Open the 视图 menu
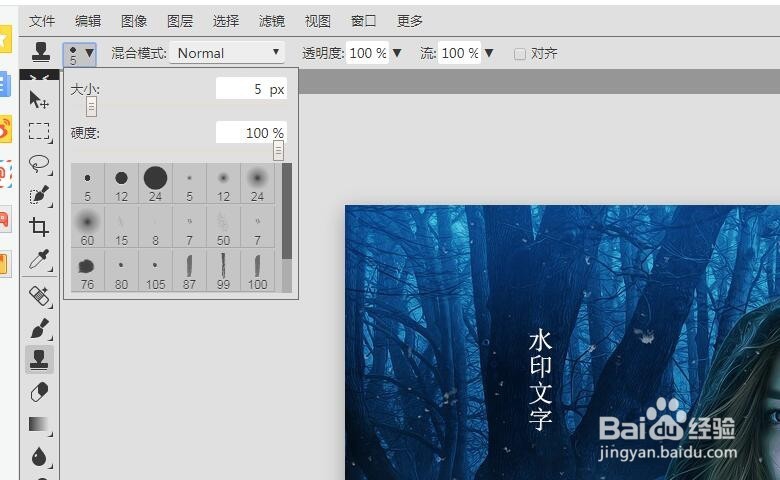Screen dimensions: 780x480 (317, 21)
